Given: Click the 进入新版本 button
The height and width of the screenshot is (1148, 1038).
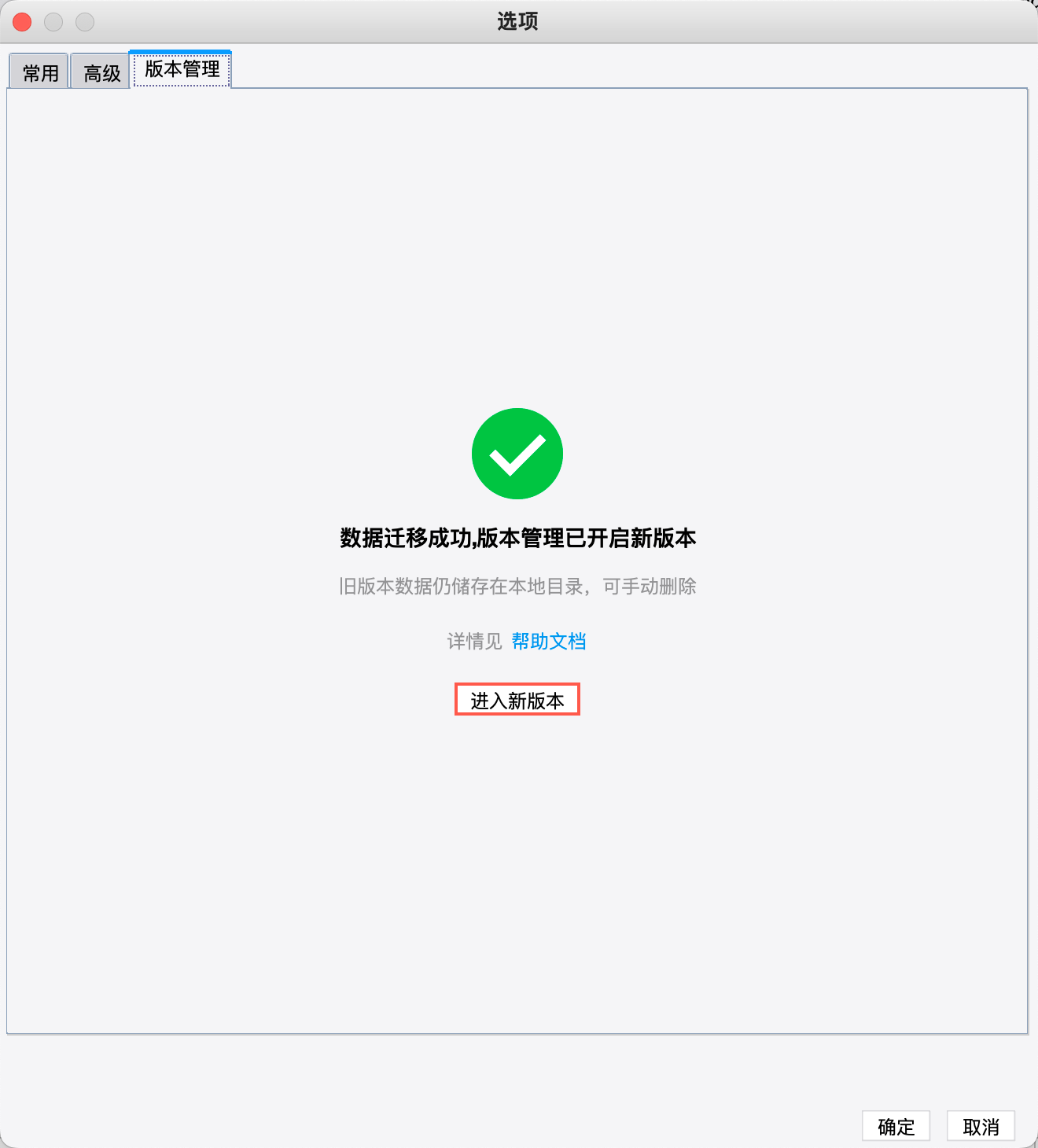Looking at the screenshot, I should (x=517, y=700).
